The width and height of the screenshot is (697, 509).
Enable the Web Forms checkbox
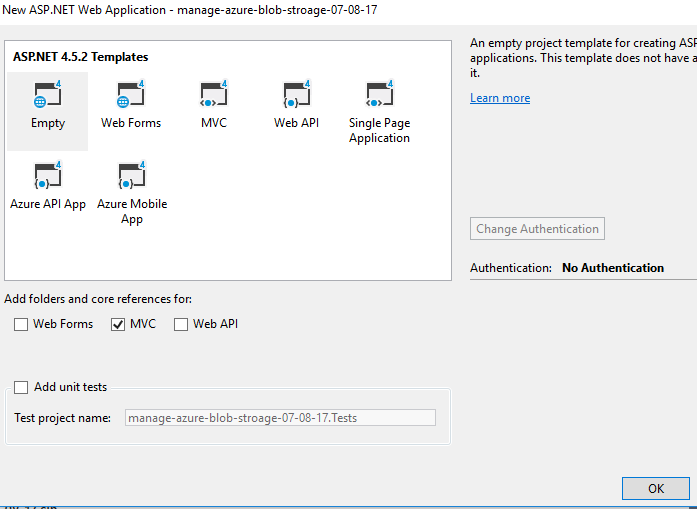[x=21, y=325]
